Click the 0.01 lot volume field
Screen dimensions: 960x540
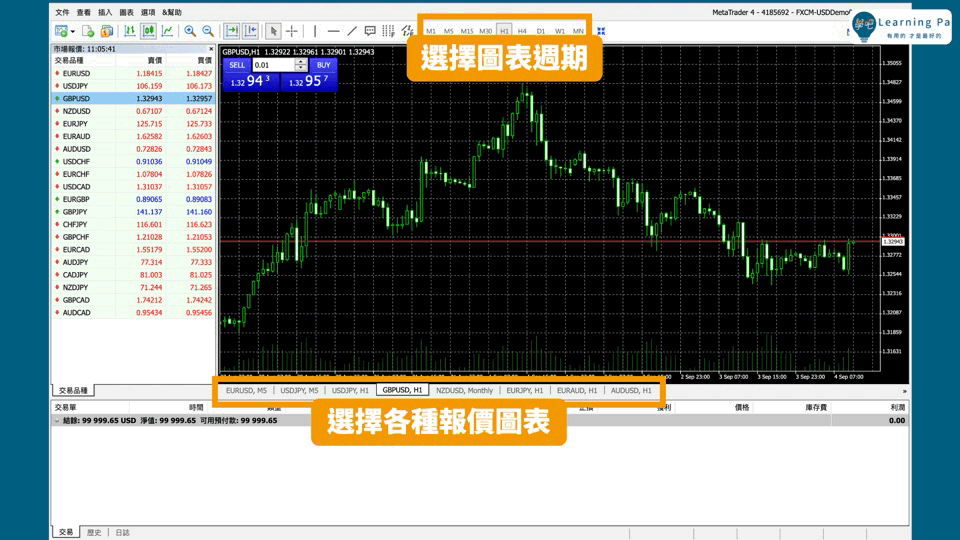[x=273, y=65]
